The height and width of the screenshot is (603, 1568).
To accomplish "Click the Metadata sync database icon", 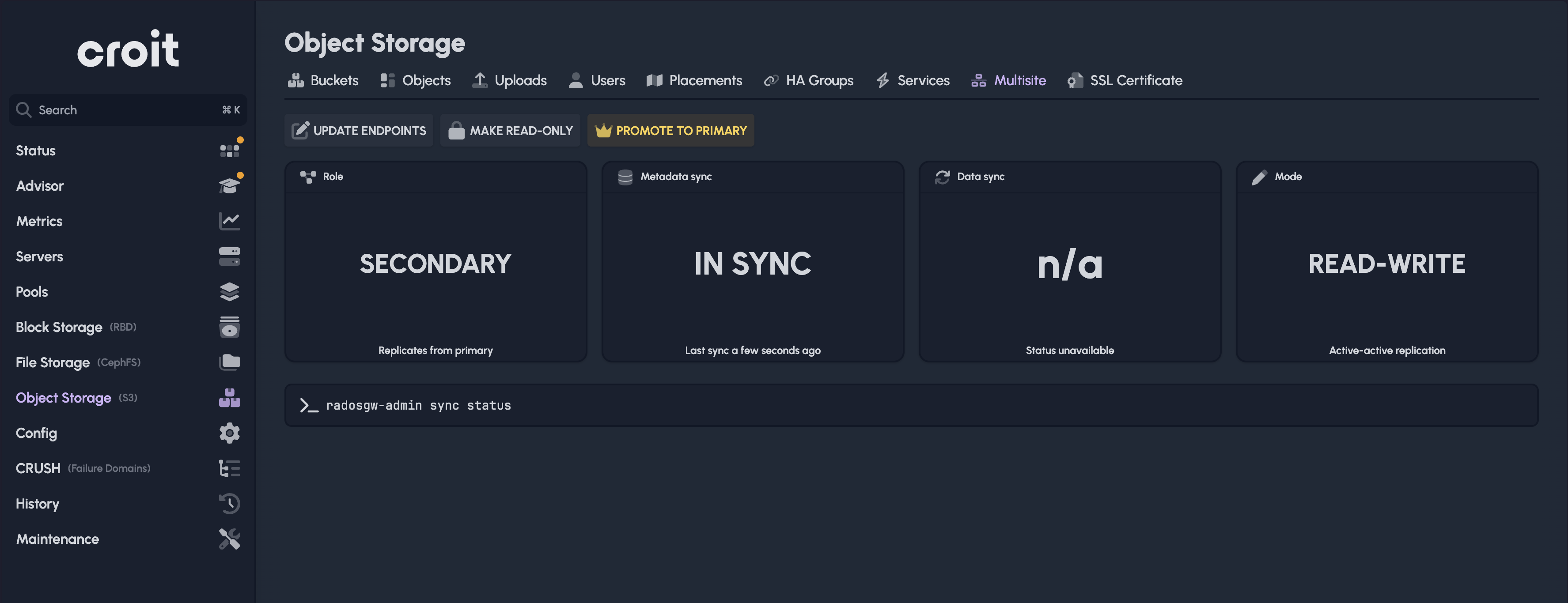I will (625, 177).
